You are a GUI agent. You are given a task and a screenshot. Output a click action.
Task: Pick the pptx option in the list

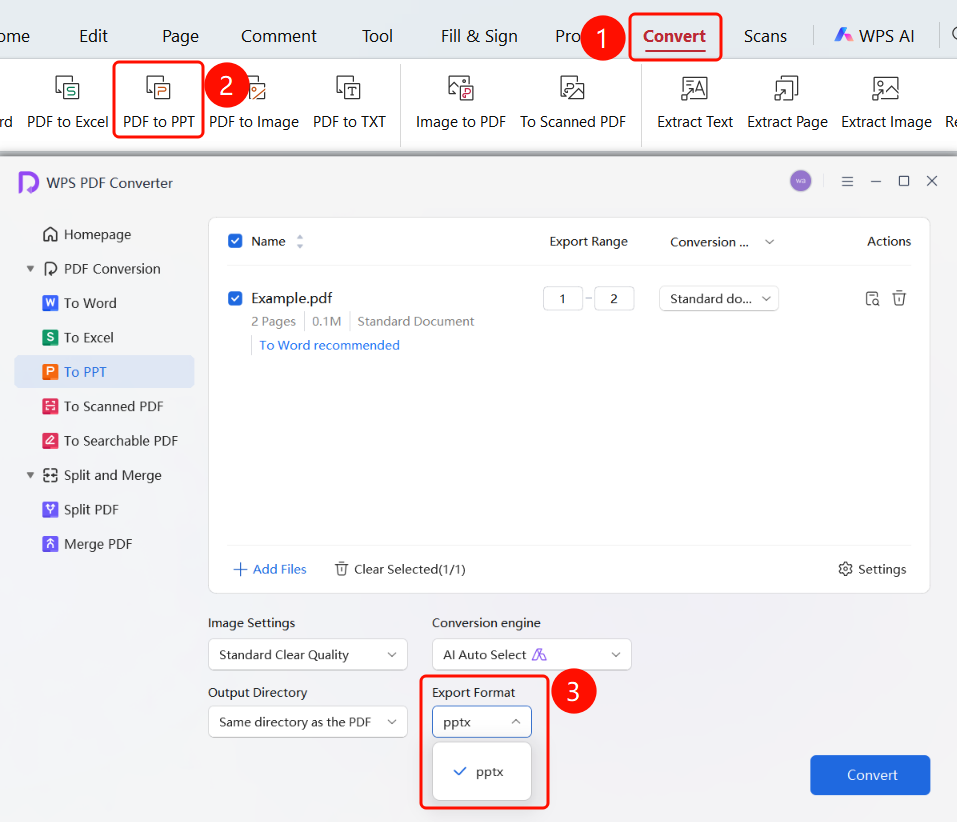pos(482,772)
